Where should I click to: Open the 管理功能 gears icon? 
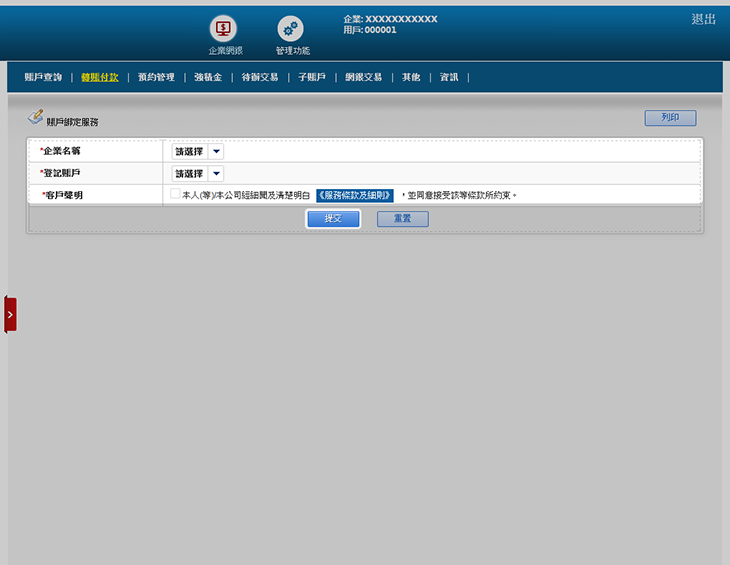click(291, 29)
